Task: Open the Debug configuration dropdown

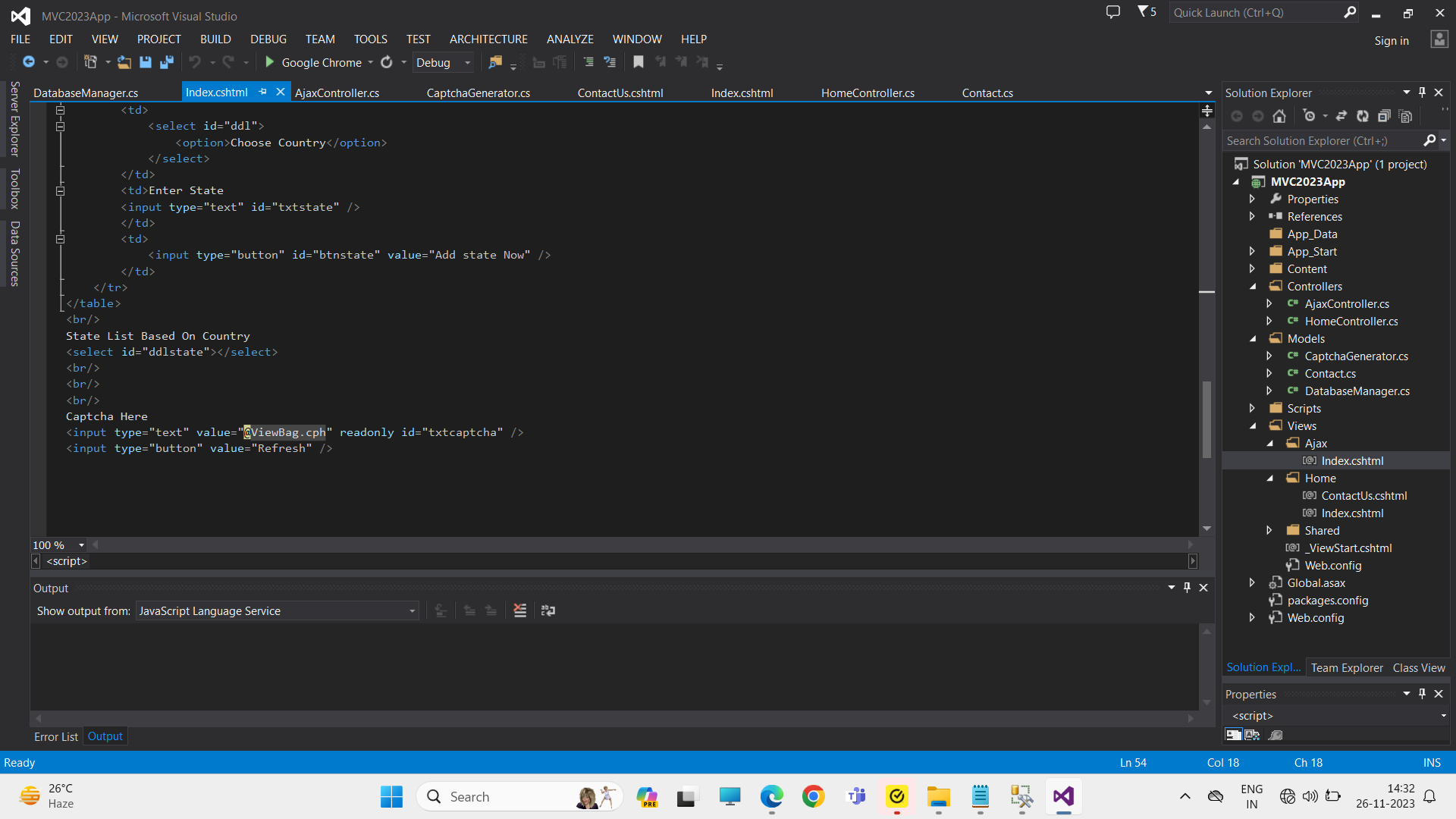Action: 467,63
